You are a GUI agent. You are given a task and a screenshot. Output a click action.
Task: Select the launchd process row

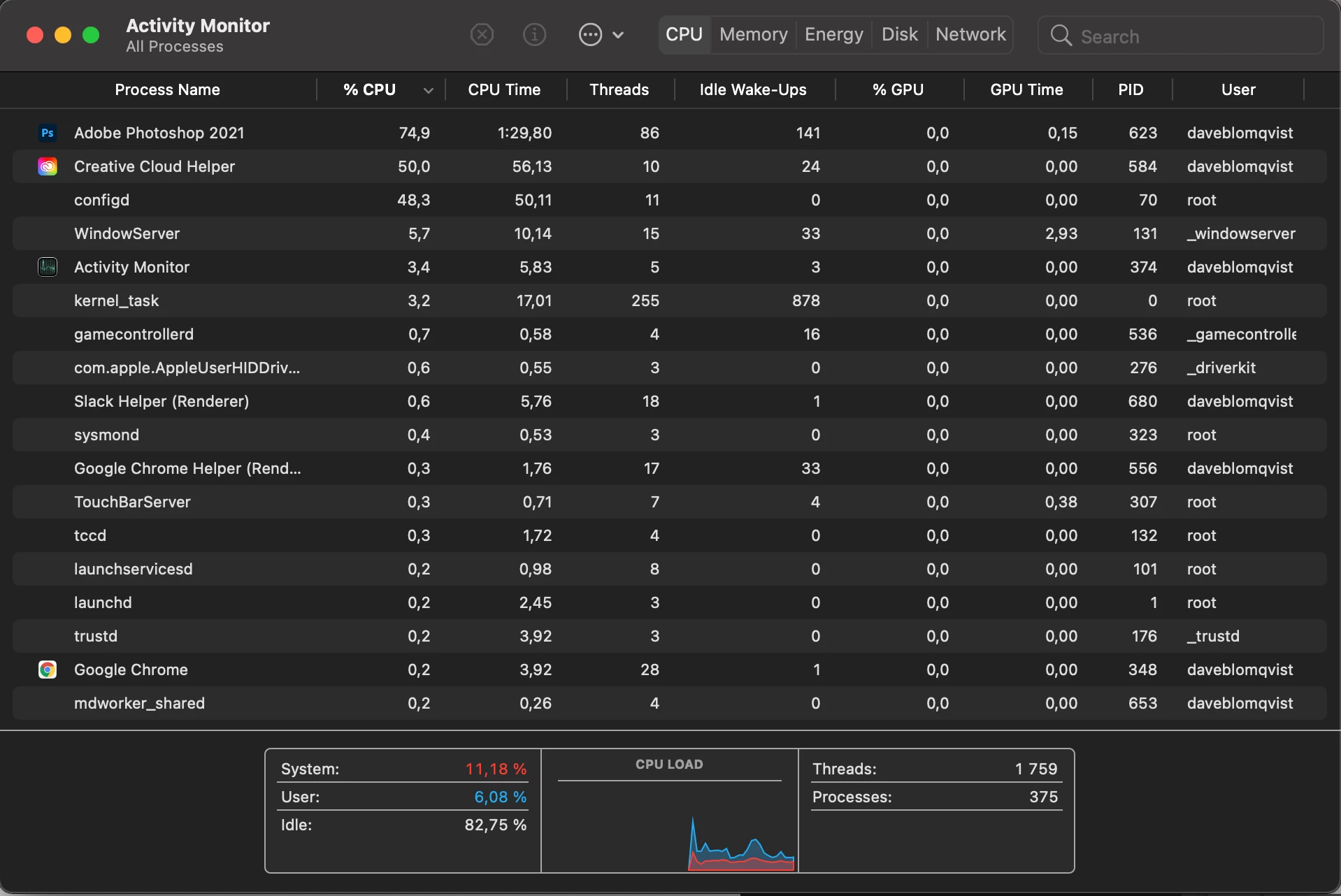(x=670, y=602)
